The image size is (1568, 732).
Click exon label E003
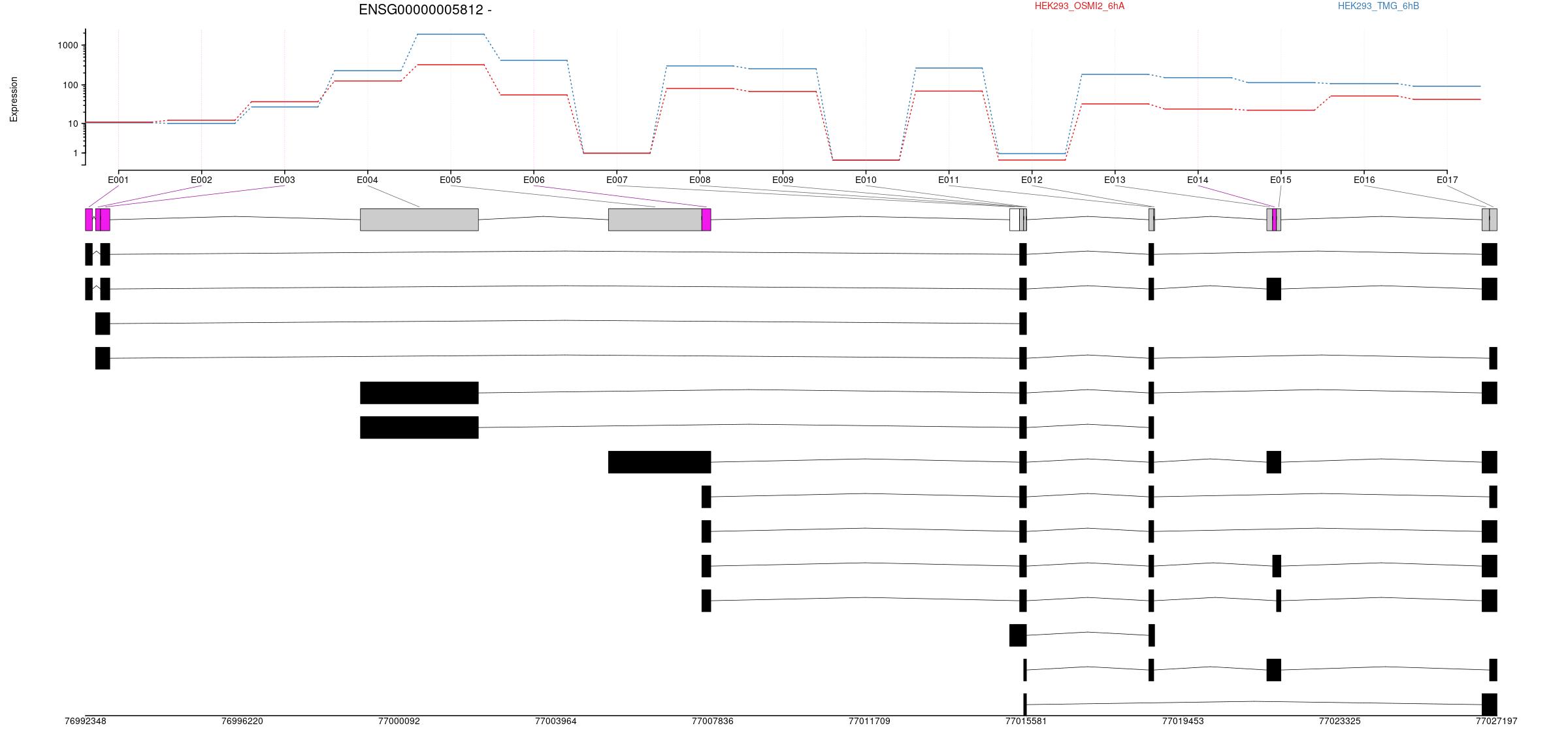[x=284, y=180]
